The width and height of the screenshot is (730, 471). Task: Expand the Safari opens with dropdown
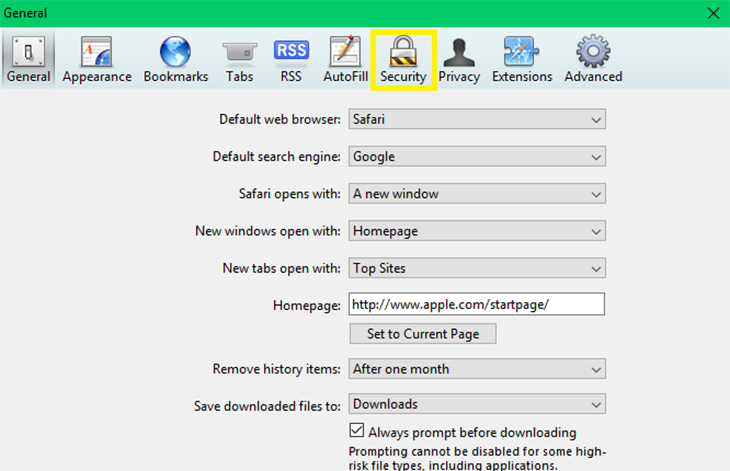pyautogui.click(x=477, y=194)
